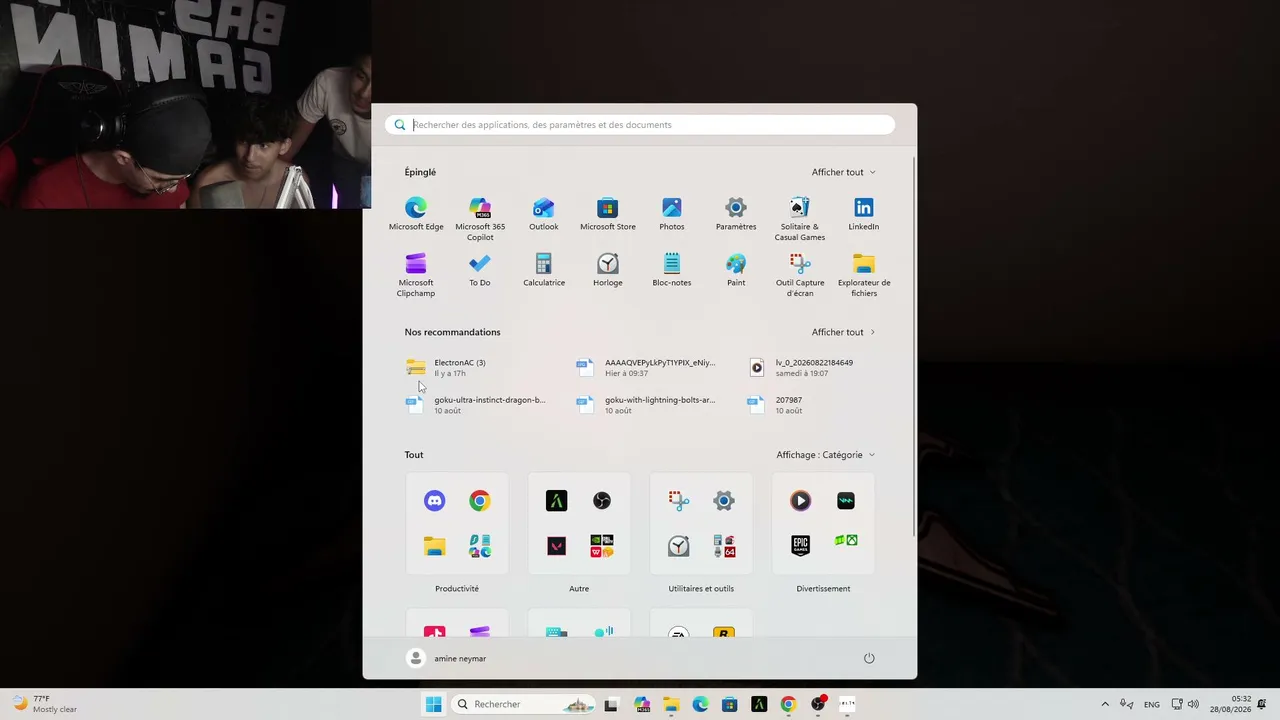The height and width of the screenshot is (720, 1280).
Task: Open the green A app in Autre group
Action: [556, 501]
